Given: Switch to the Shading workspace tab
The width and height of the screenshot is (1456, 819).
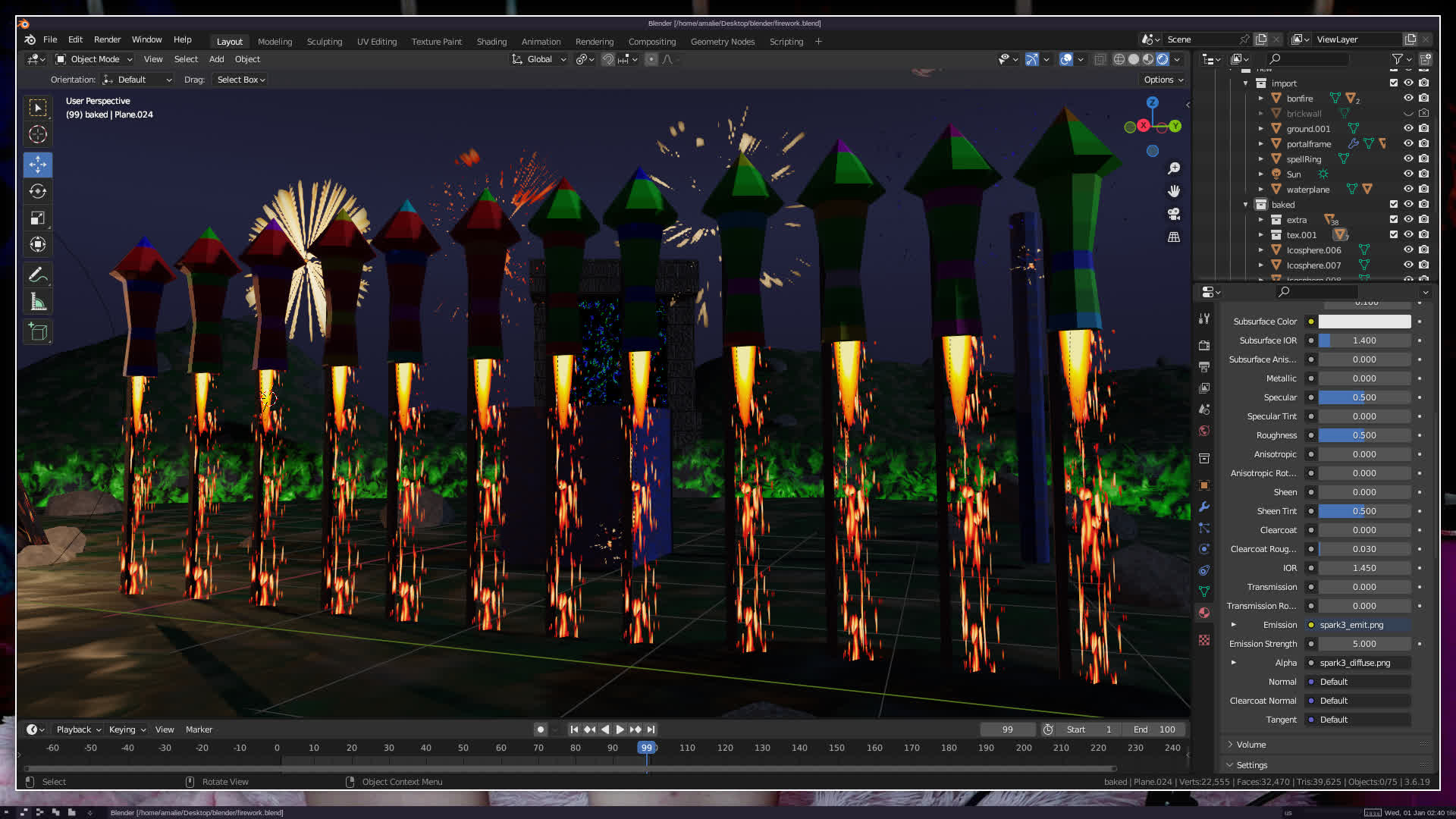Looking at the screenshot, I should click(491, 42).
